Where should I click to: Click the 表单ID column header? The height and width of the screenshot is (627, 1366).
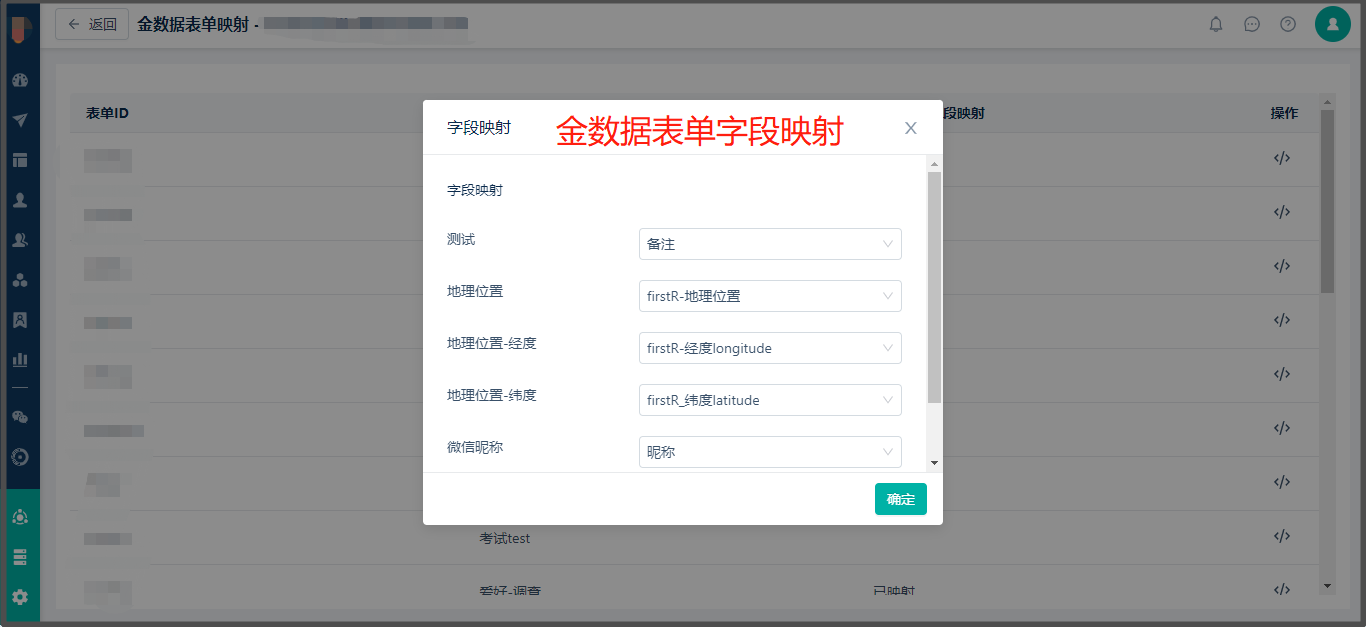pyautogui.click(x=107, y=113)
